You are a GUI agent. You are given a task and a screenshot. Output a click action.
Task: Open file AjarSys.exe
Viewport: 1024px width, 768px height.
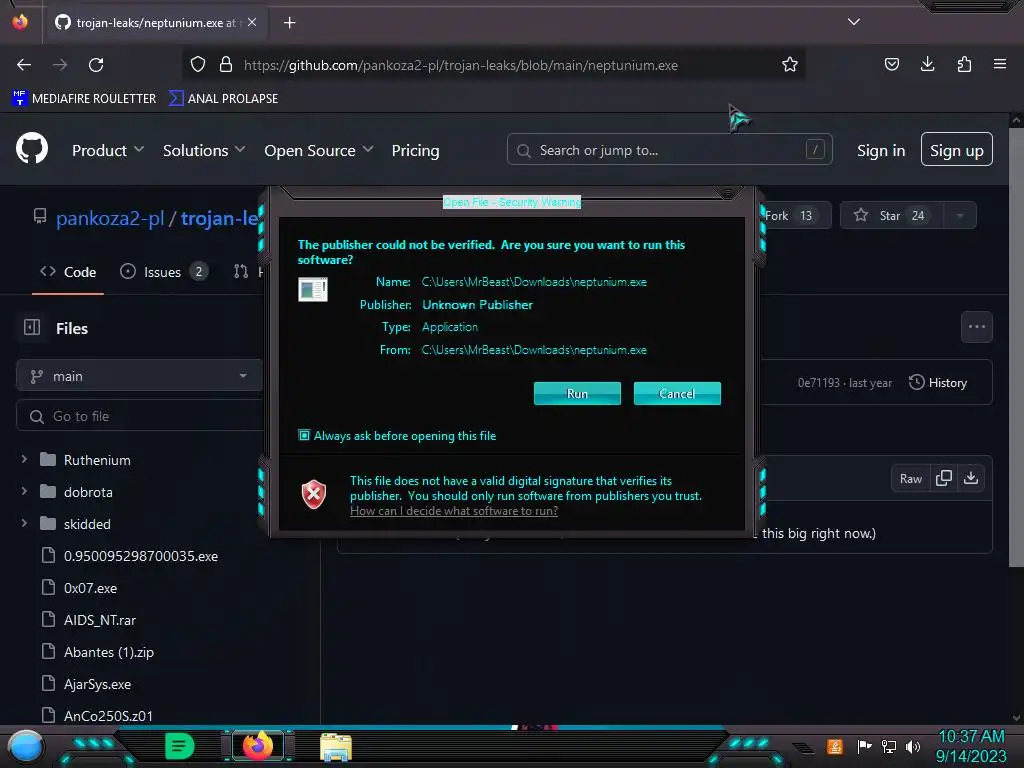point(97,684)
